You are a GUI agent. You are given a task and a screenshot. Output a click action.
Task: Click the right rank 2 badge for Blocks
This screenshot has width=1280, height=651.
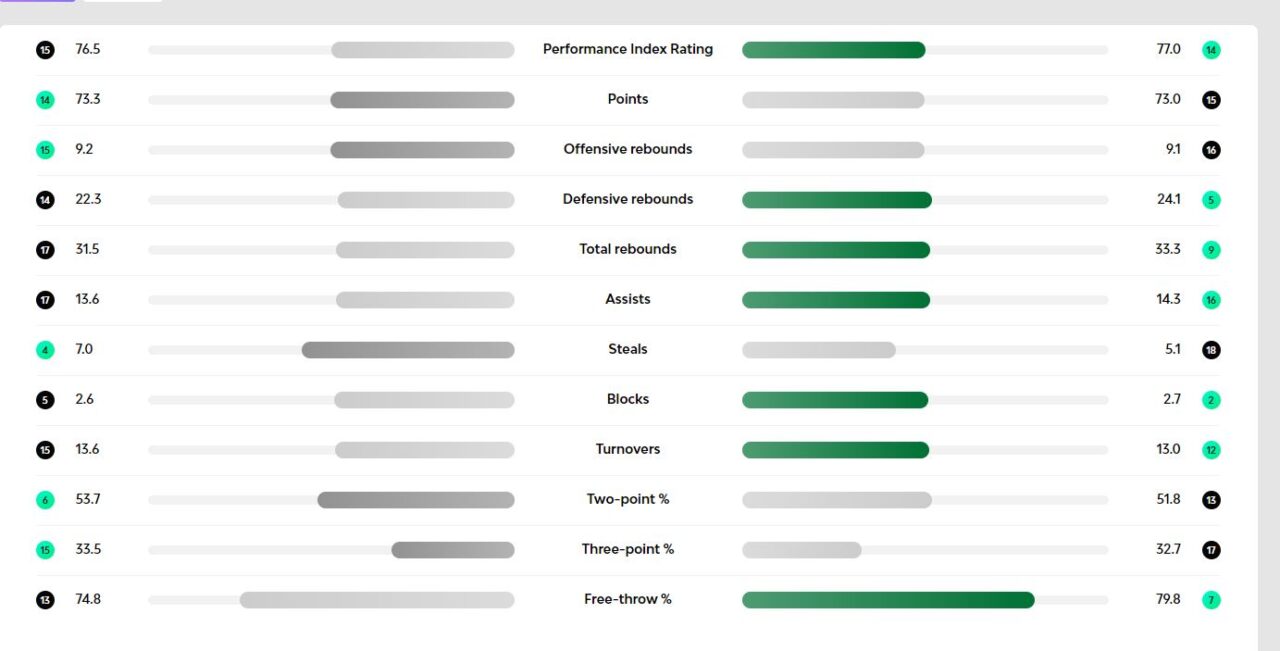(1211, 400)
